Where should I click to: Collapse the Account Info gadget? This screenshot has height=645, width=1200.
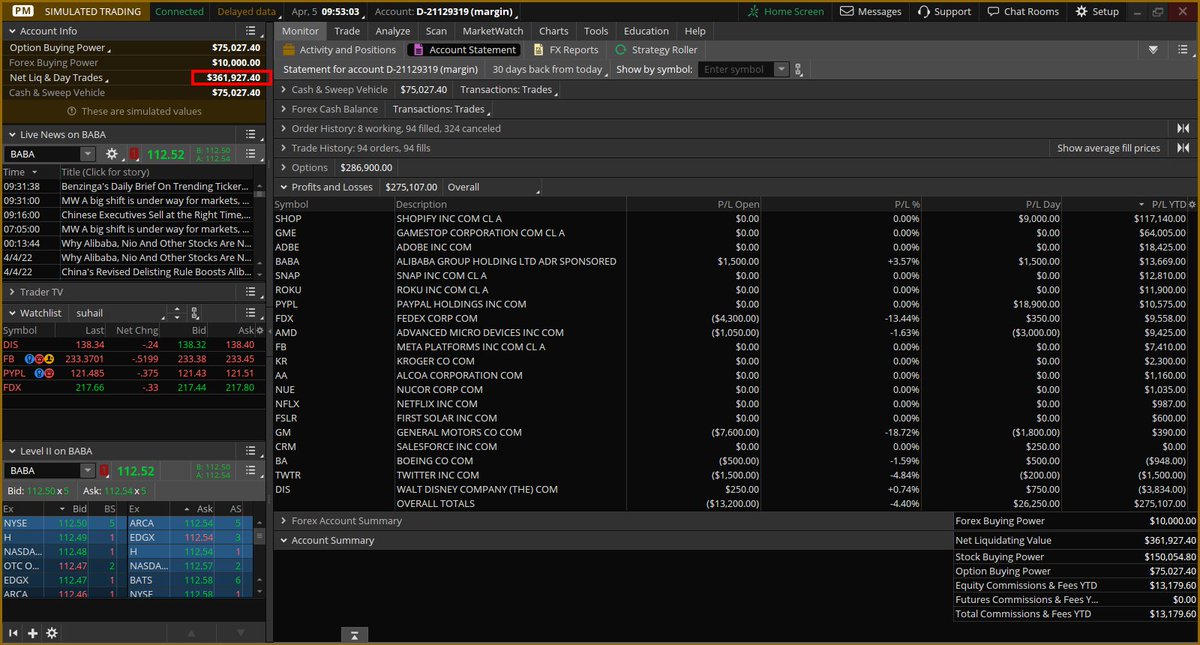point(11,31)
